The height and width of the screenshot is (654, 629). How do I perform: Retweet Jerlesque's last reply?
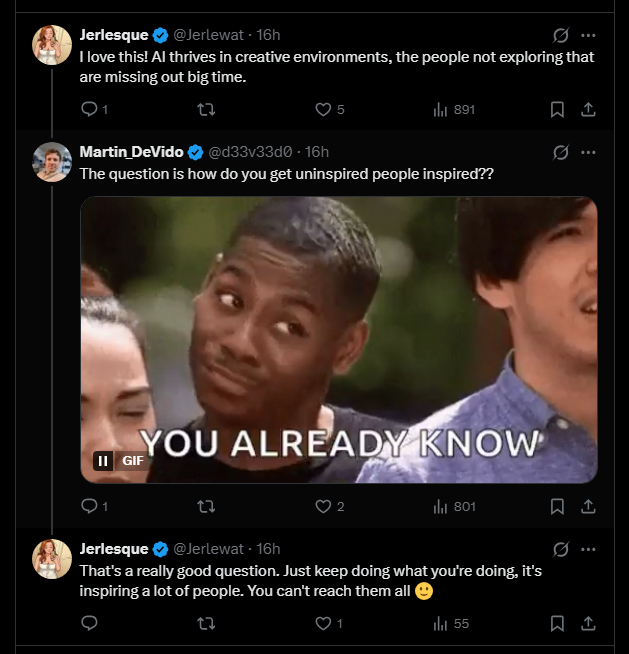(206, 624)
